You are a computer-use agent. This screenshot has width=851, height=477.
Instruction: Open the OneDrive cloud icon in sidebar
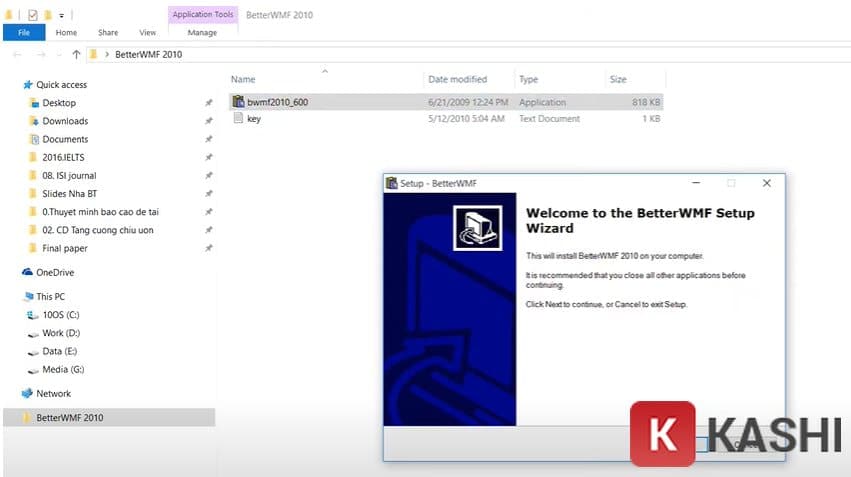coord(27,272)
